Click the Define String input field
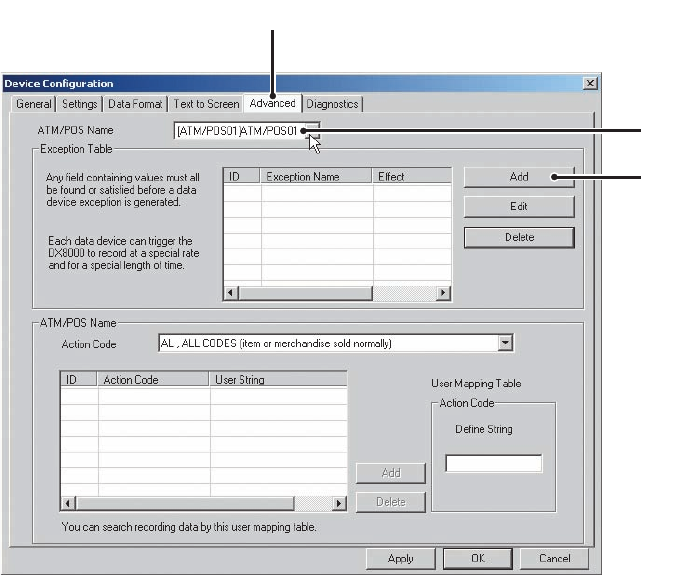The width and height of the screenshot is (675, 575). [x=494, y=464]
